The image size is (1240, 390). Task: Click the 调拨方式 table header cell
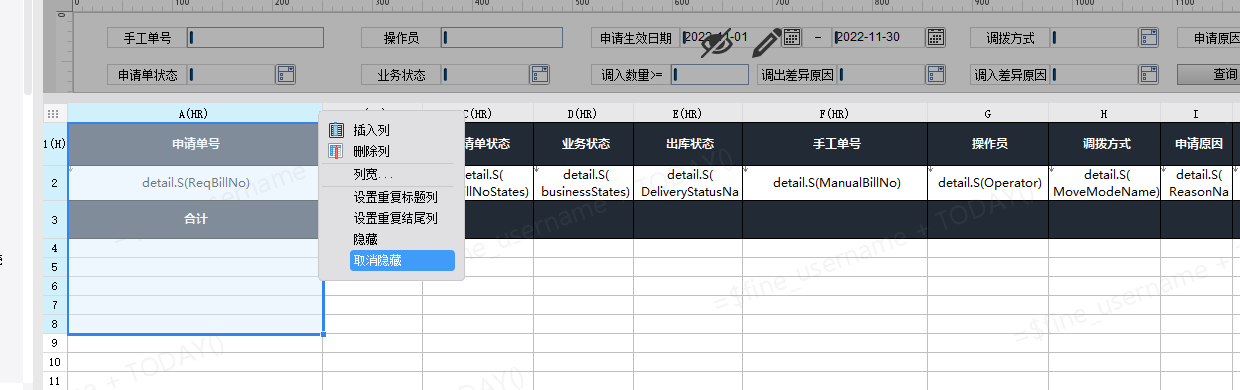coord(1105,144)
